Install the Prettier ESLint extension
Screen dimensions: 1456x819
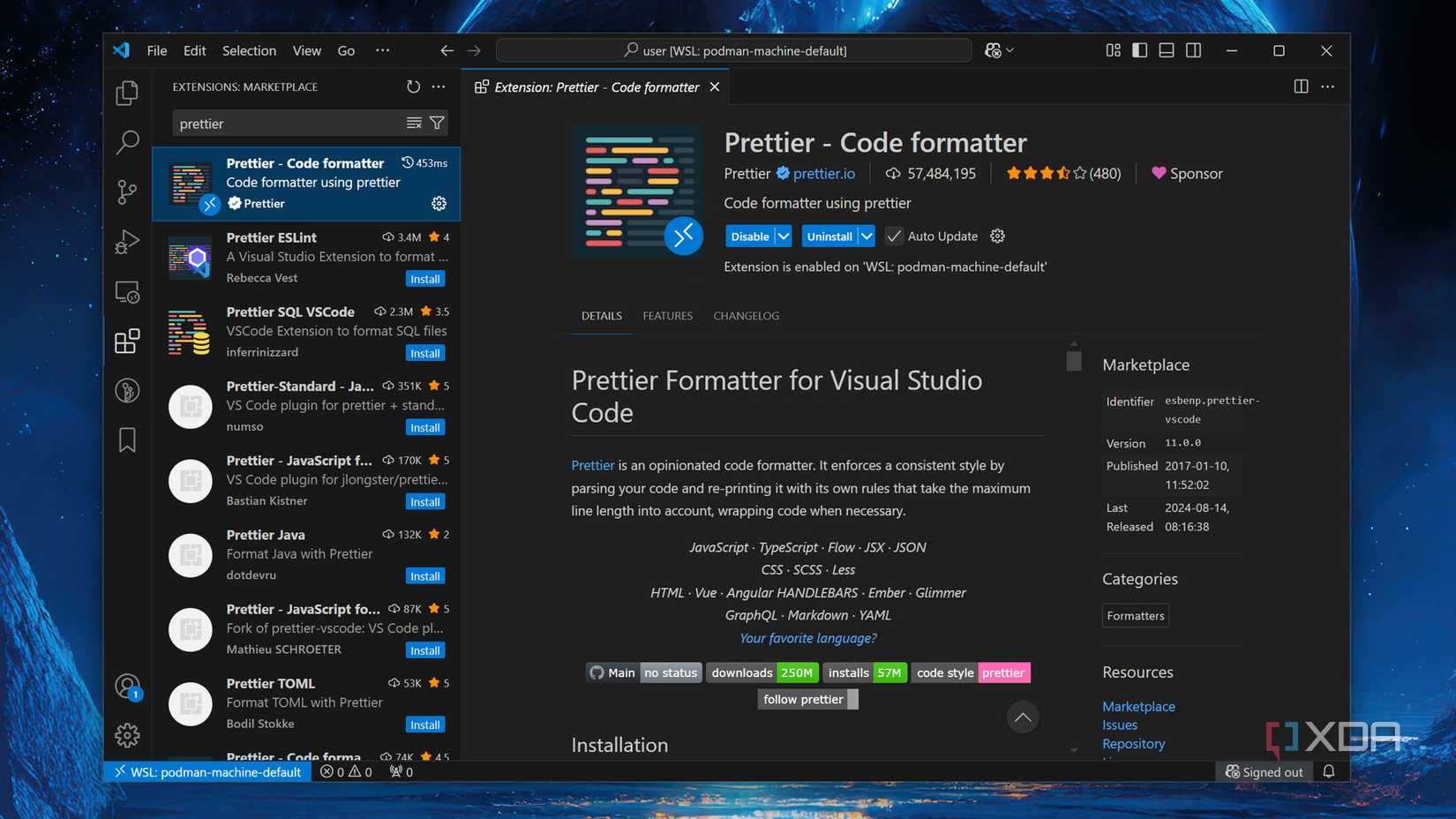pyautogui.click(x=424, y=278)
